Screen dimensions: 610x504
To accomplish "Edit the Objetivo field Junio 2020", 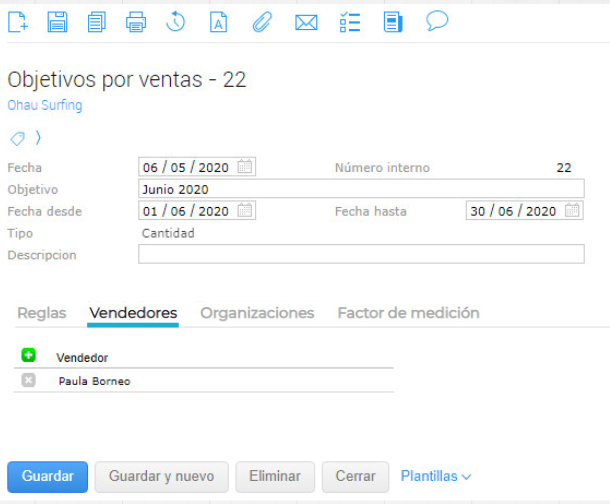I will (x=361, y=189).
